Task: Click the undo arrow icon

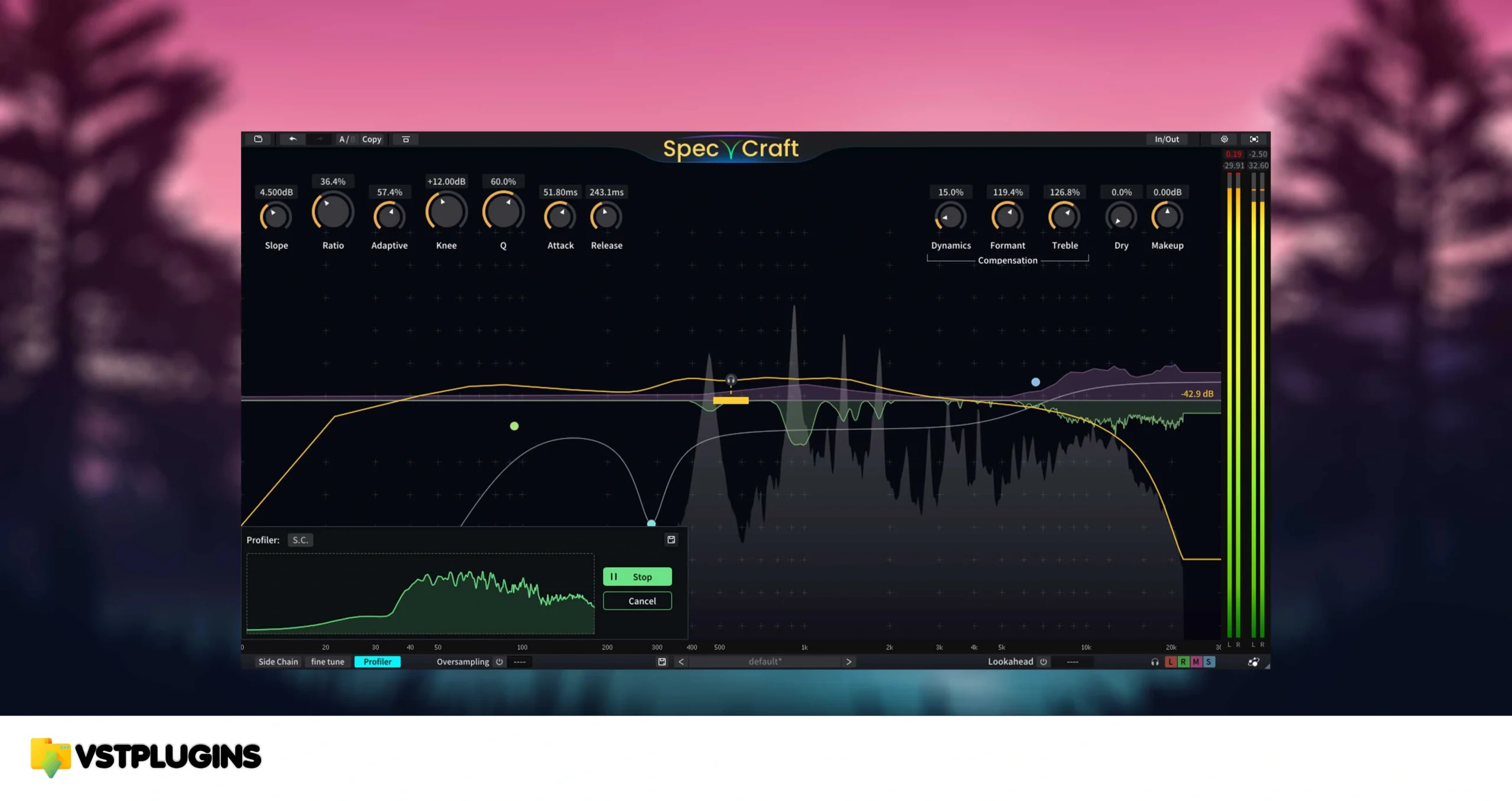Action: point(292,139)
